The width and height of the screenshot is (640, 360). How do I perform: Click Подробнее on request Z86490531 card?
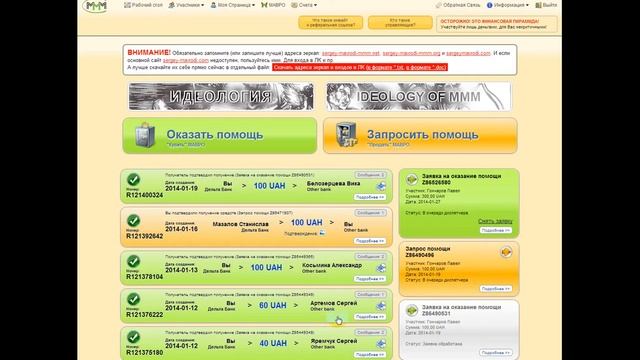pos(496,352)
